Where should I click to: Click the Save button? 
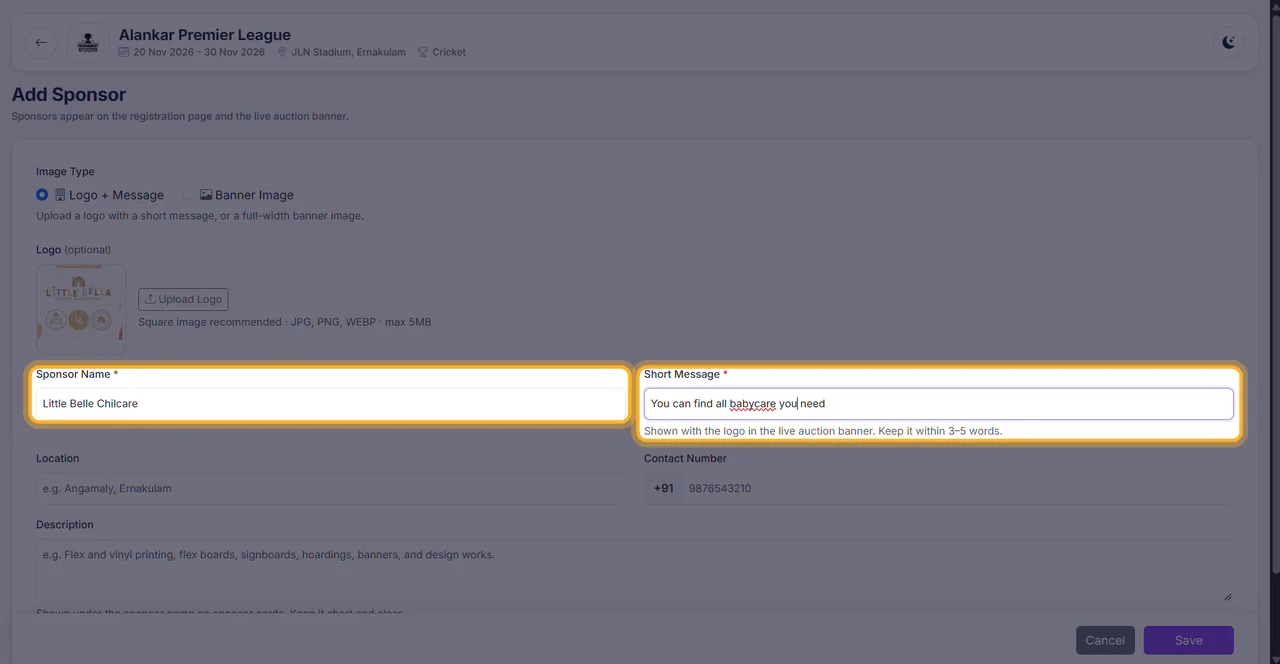pos(1189,640)
